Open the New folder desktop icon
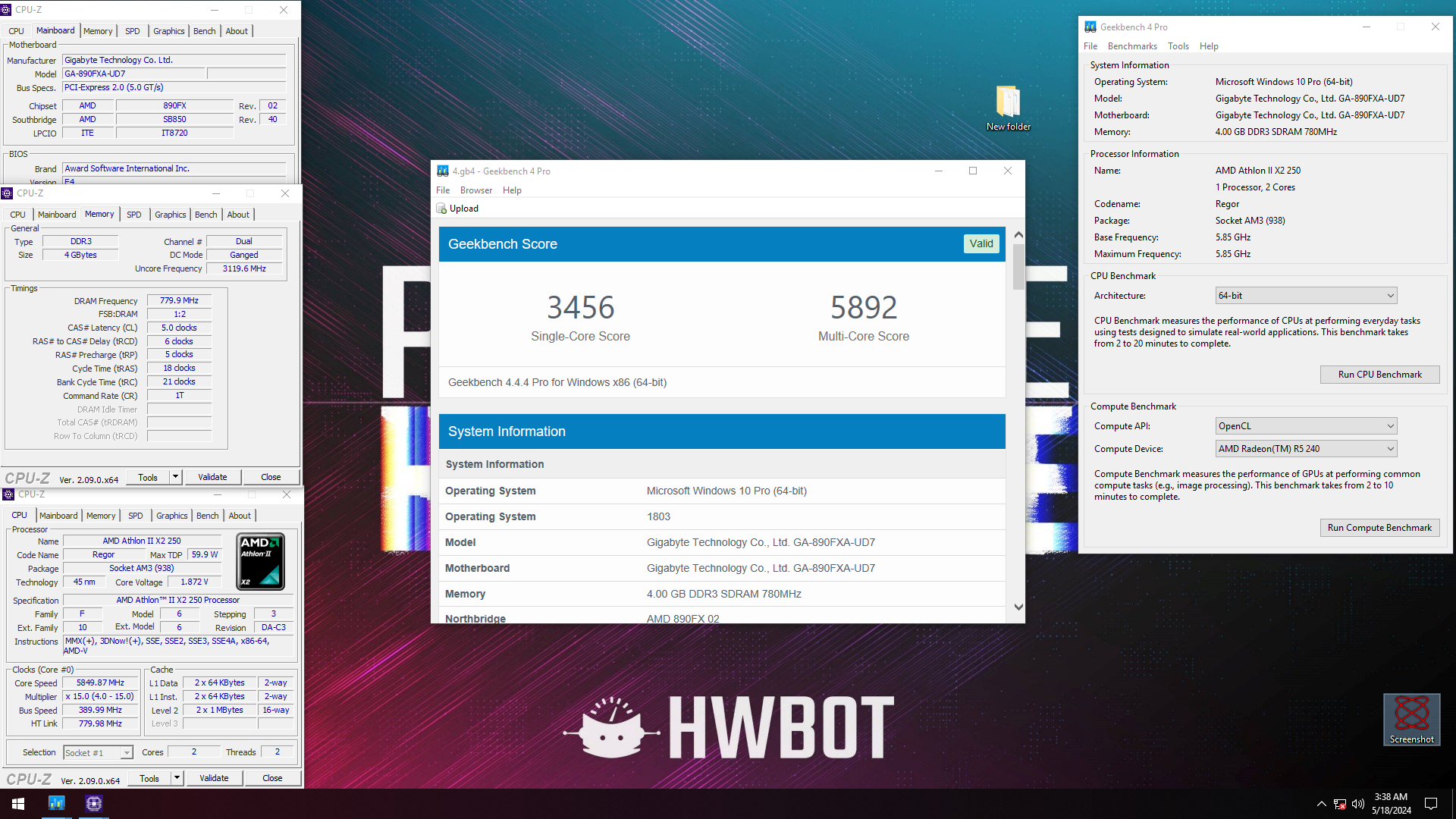The height and width of the screenshot is (819, 1456). click(x=1008, y=108)
